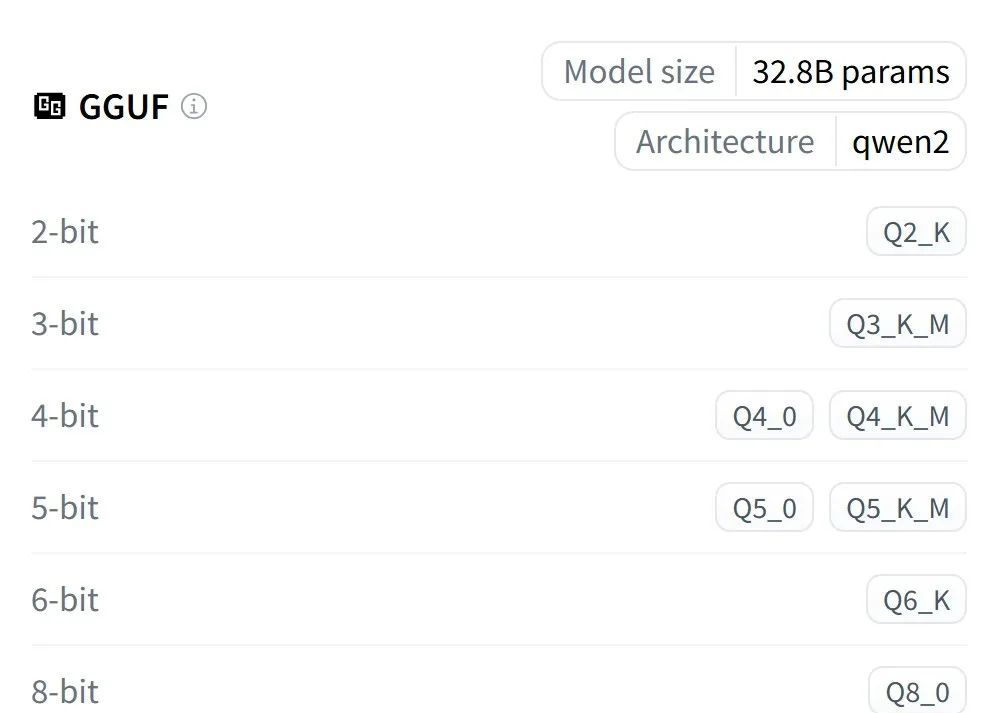Select the Q4_K_M quantization

click(897, 416)
